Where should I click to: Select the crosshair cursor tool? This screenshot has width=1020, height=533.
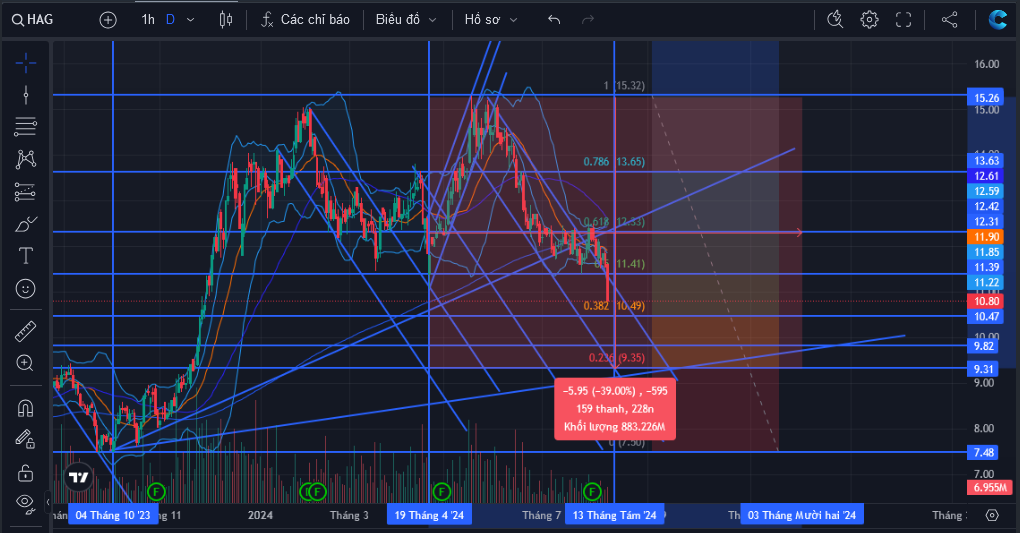(x=25, y=63)
